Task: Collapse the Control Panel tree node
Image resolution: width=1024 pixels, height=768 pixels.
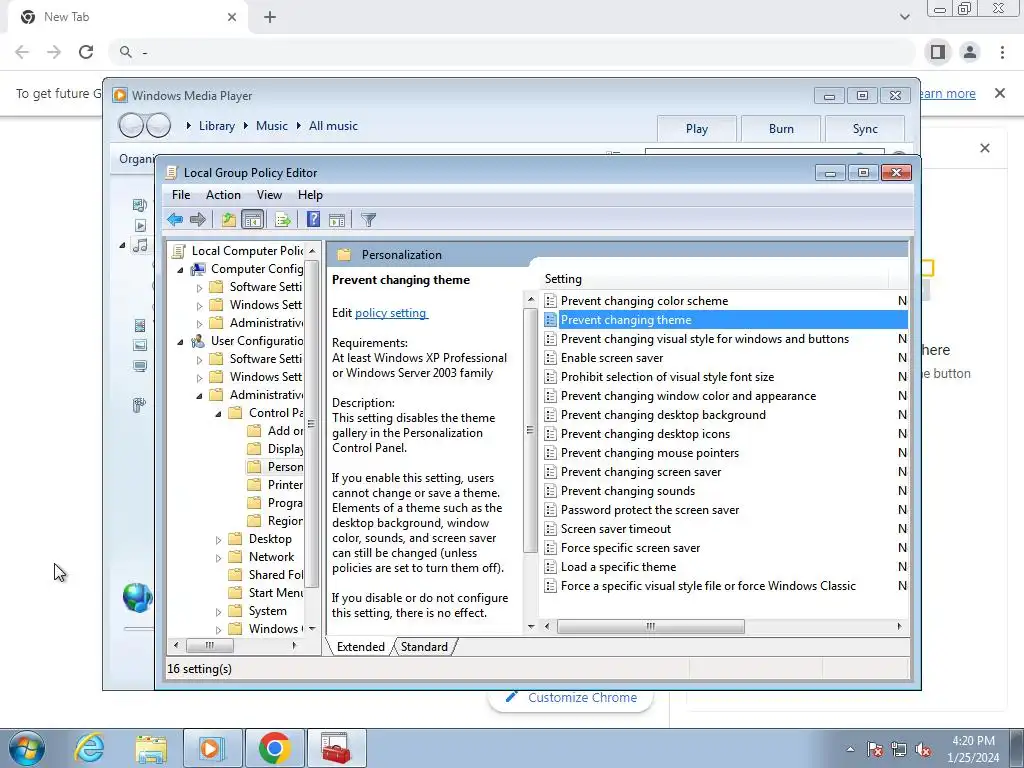Action: pos(218,413)
